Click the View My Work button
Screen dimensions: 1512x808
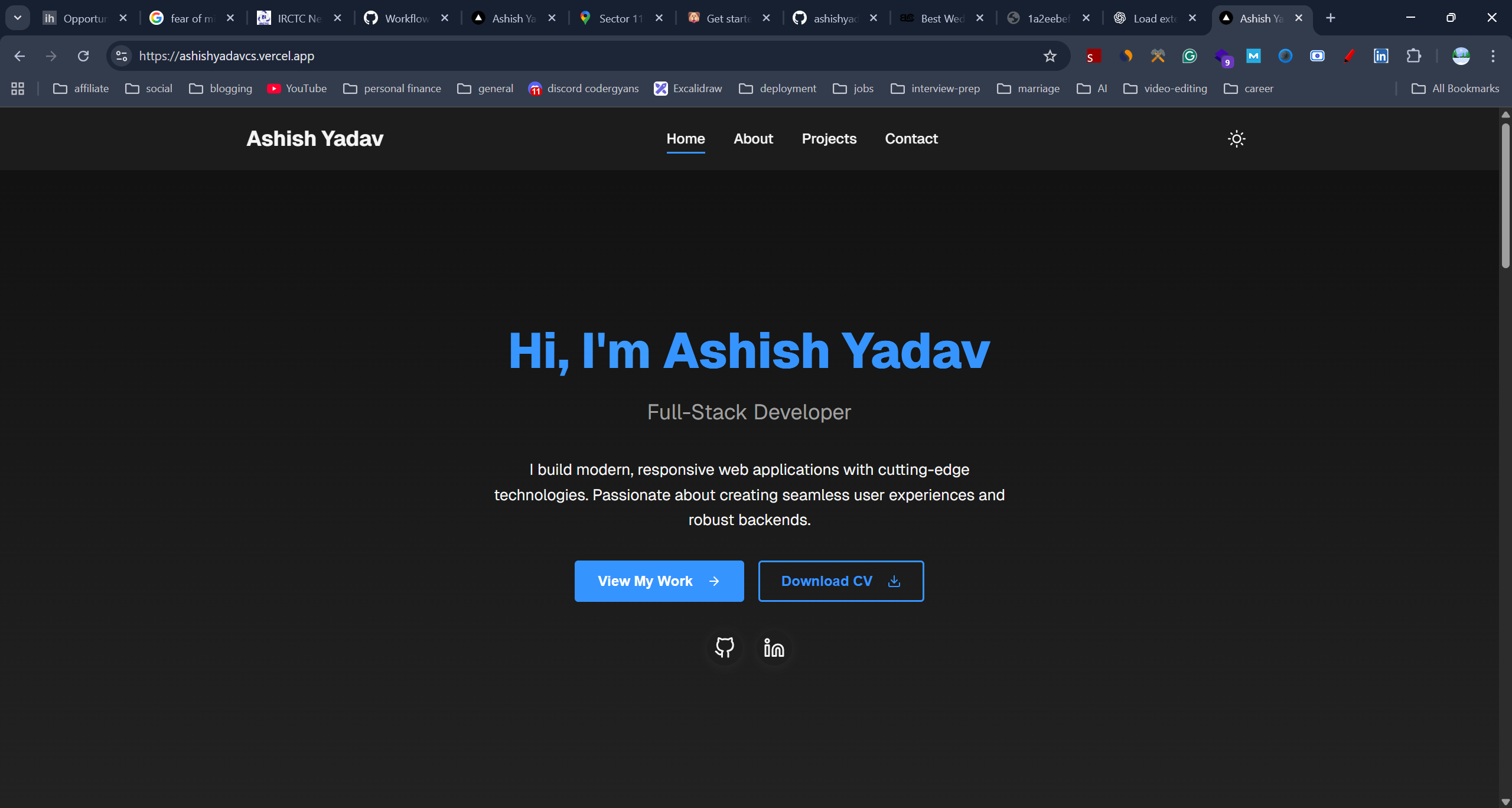click(x=659, y=581)
